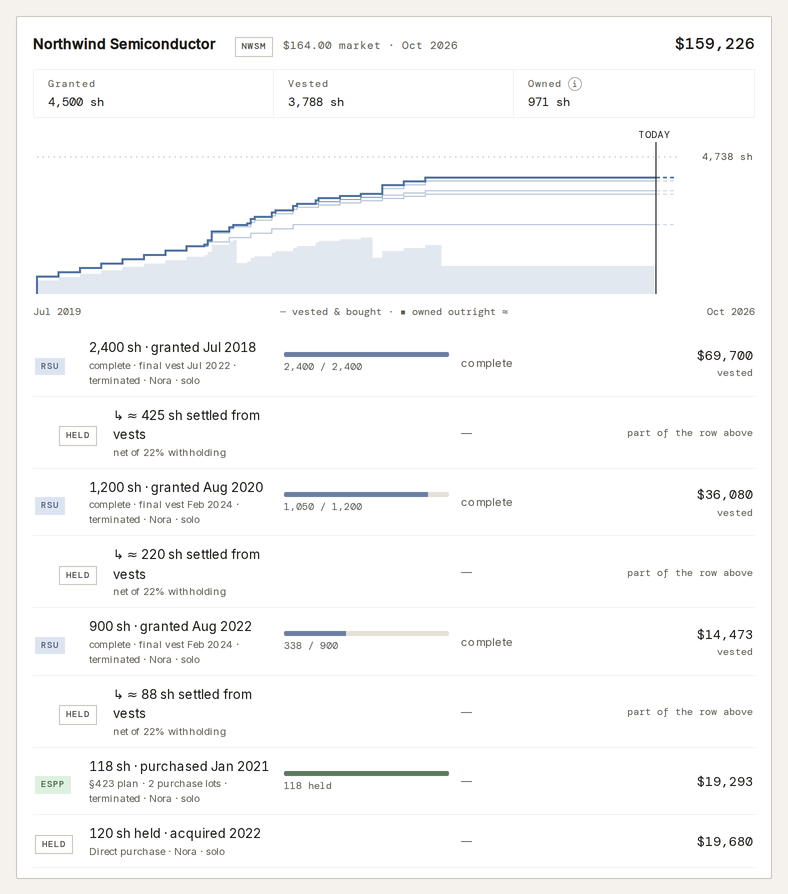
Task: Click the 338 / 900 vesting progress bar
Action: 366,633
